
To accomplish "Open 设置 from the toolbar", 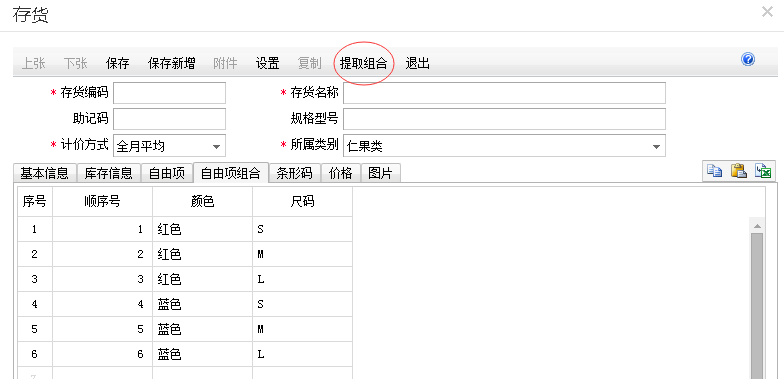I will click(x=268, y=64).
